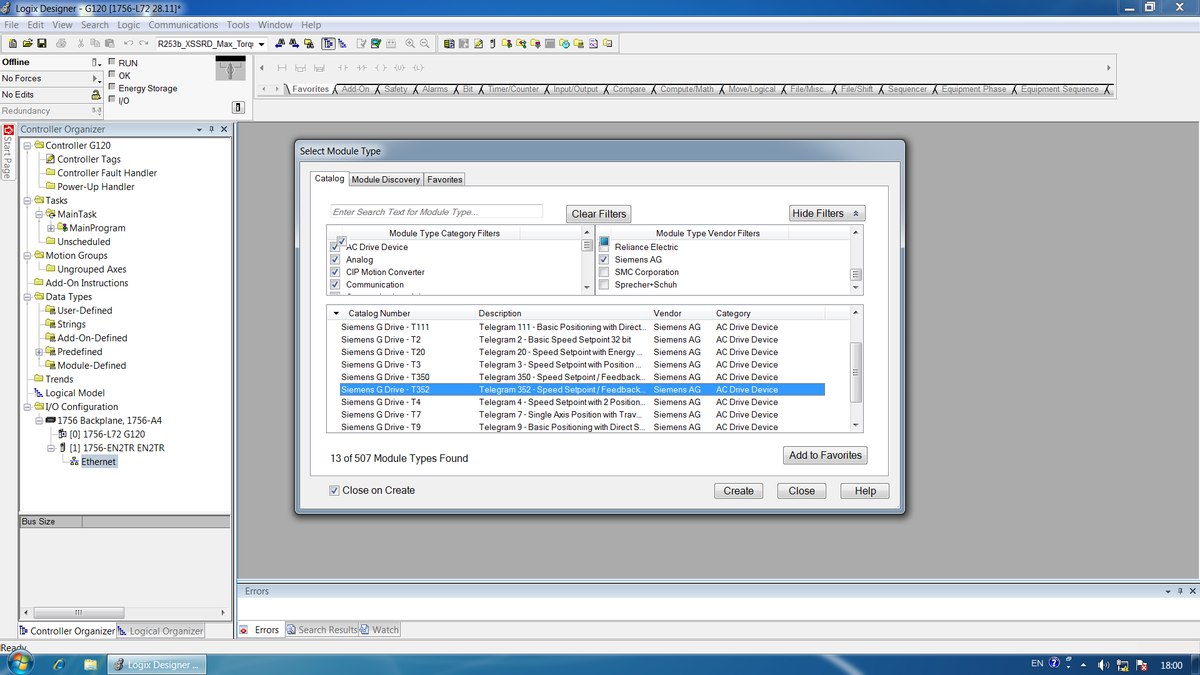The width and height of the screenshot is (1200, 675).
Task: Click the Controller Tags icon in tree
Action: 50,159
